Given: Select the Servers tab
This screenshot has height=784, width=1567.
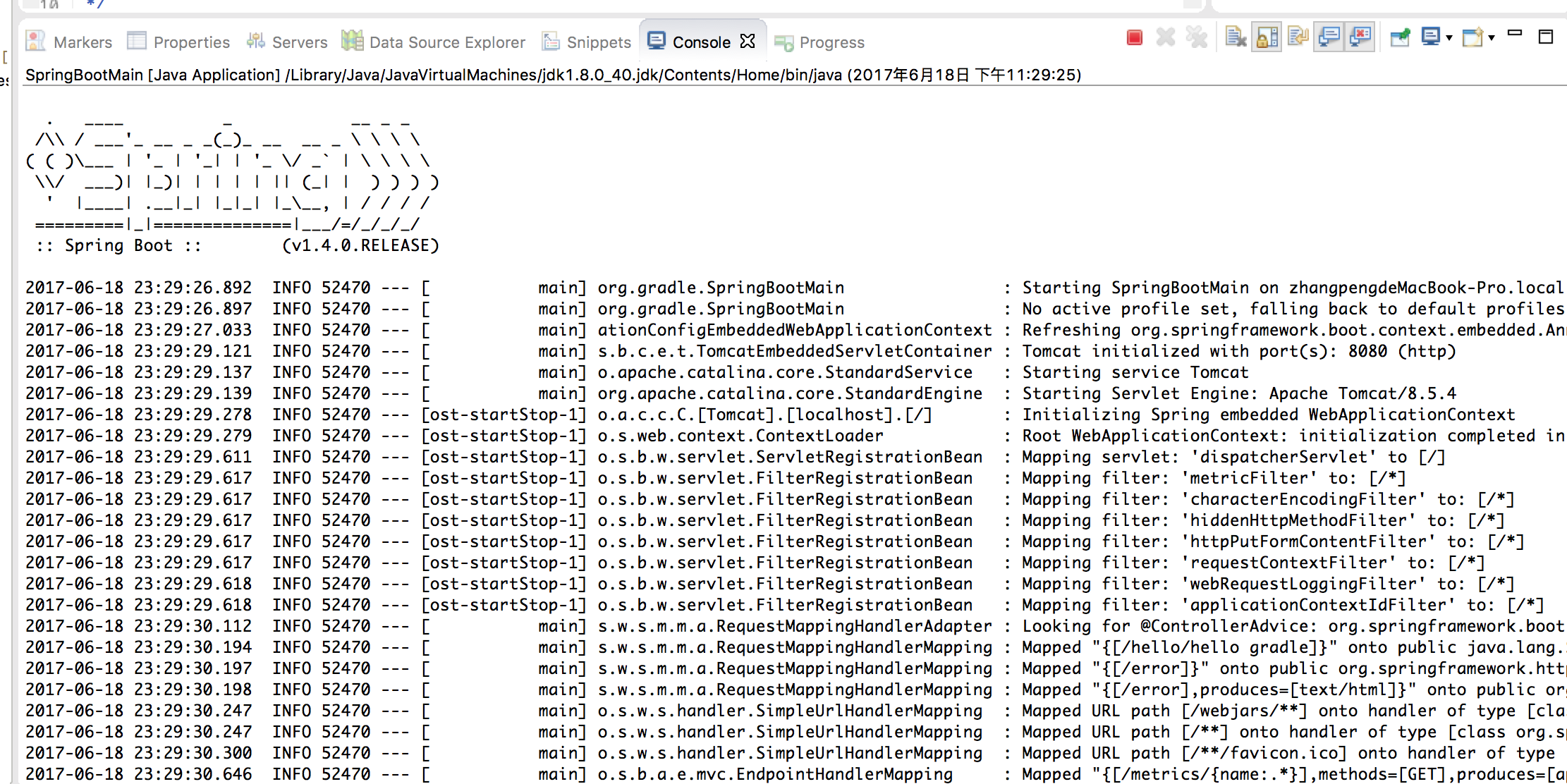Looking at the screenshot, I should (287, 42).
